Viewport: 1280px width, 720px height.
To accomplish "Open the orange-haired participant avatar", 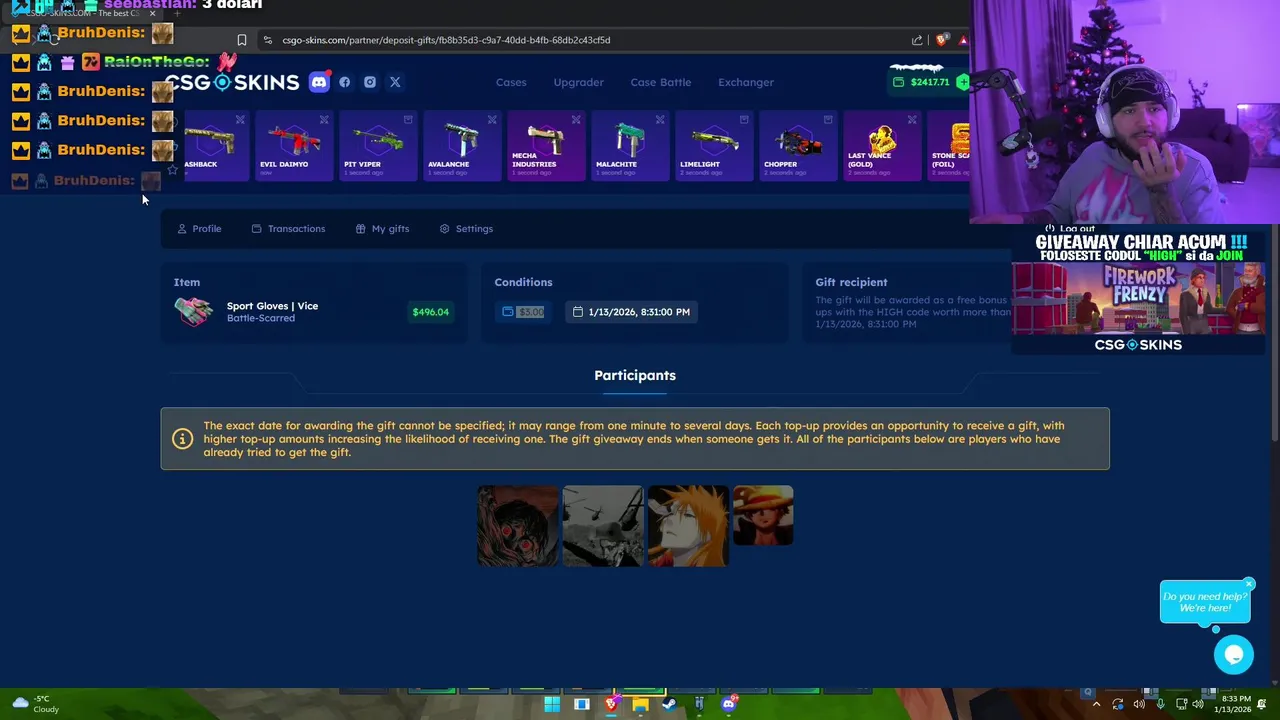I will coord(688,526).
